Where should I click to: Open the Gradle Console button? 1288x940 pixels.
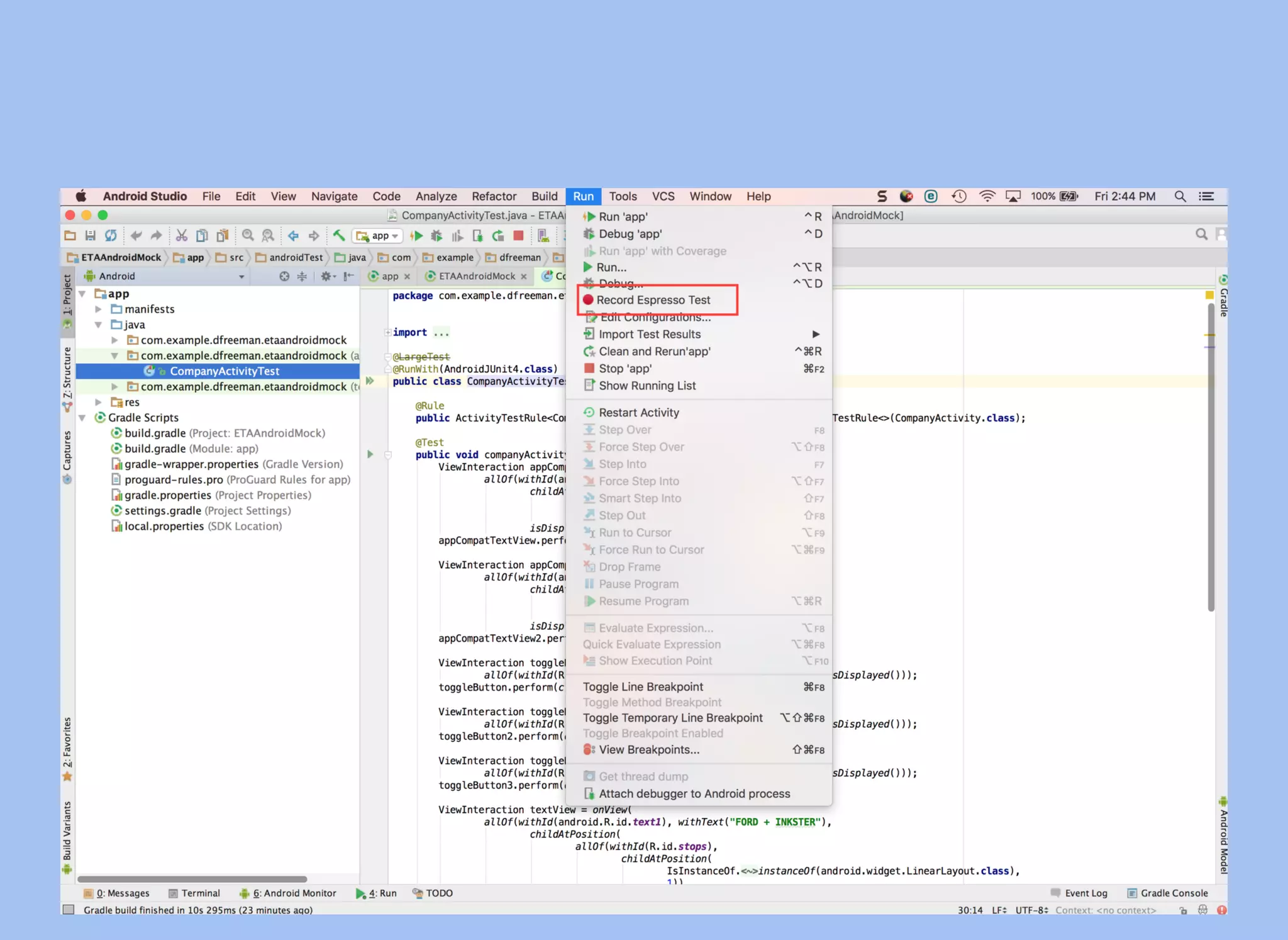[x=1167, y=893]
